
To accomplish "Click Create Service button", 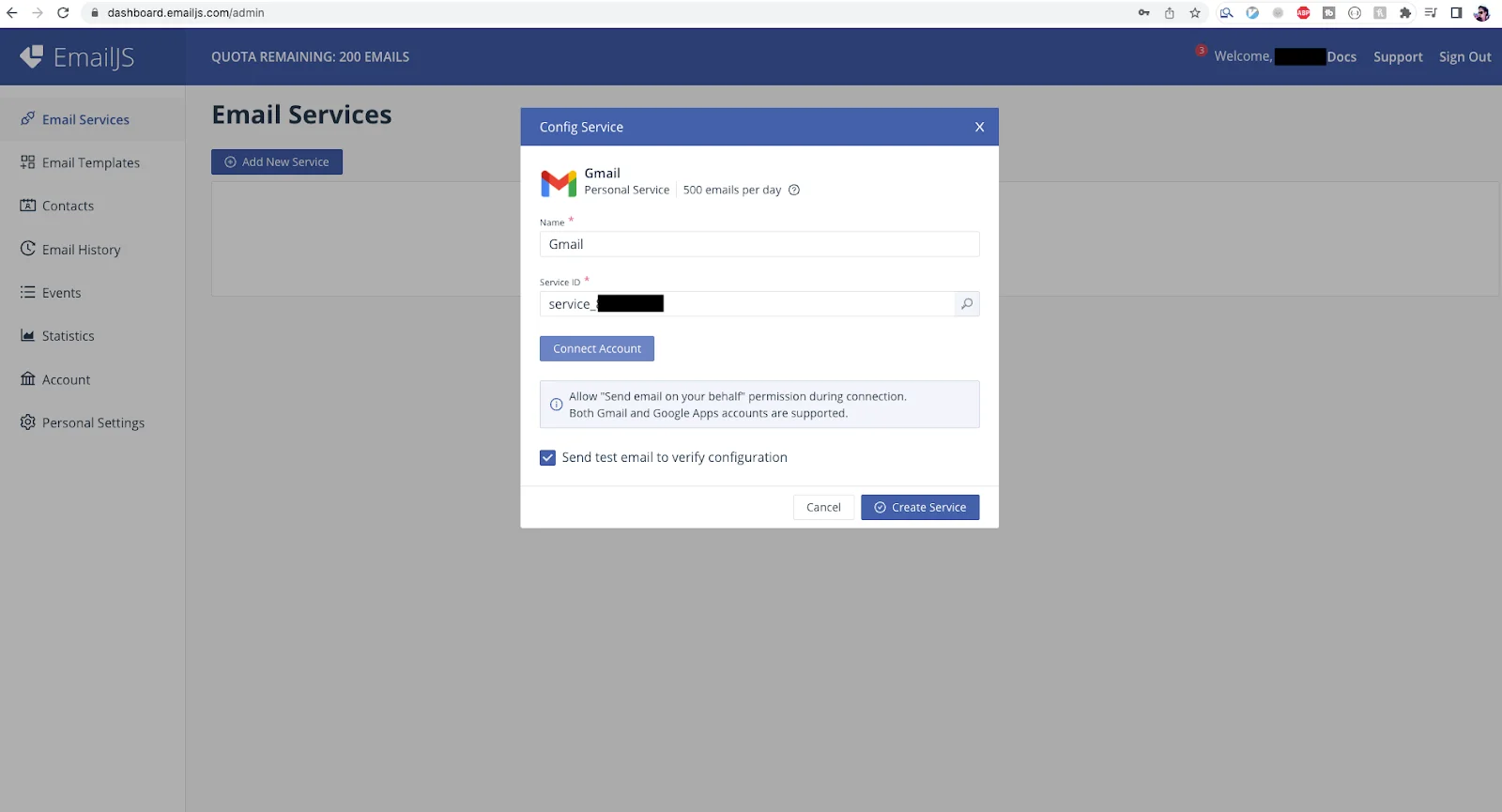I will point(920,507).
